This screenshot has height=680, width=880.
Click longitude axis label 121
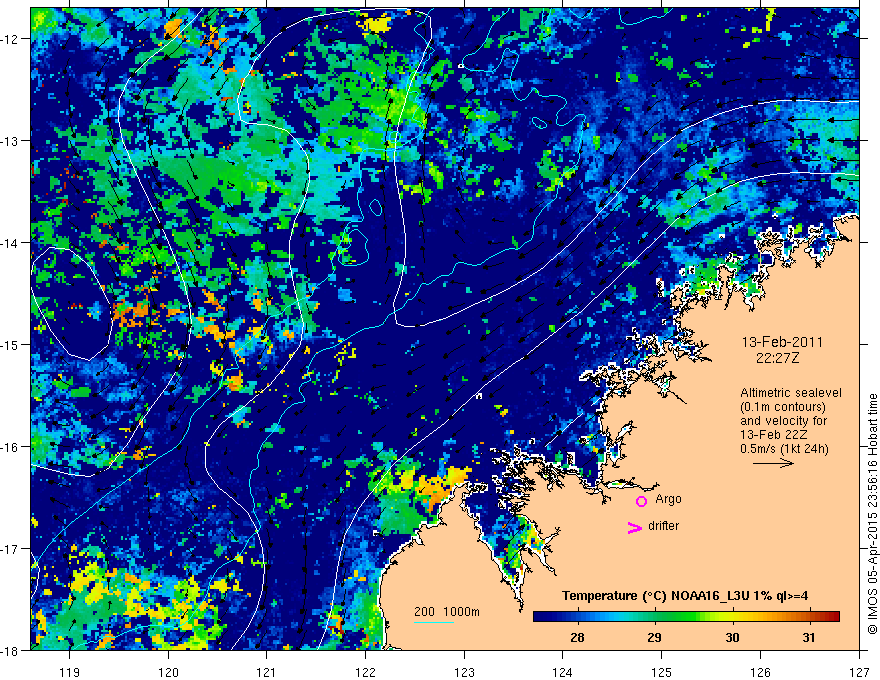click(267, 672)
